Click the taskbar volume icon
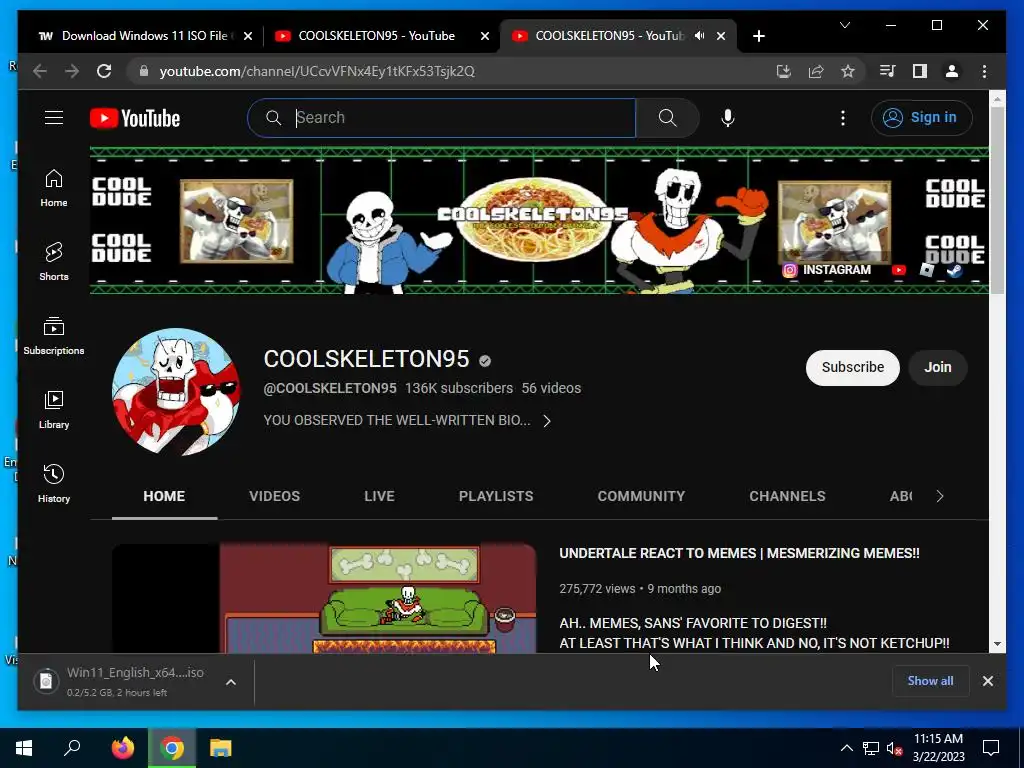This screenshot has width=1024, height=768. tap(894, 748)
